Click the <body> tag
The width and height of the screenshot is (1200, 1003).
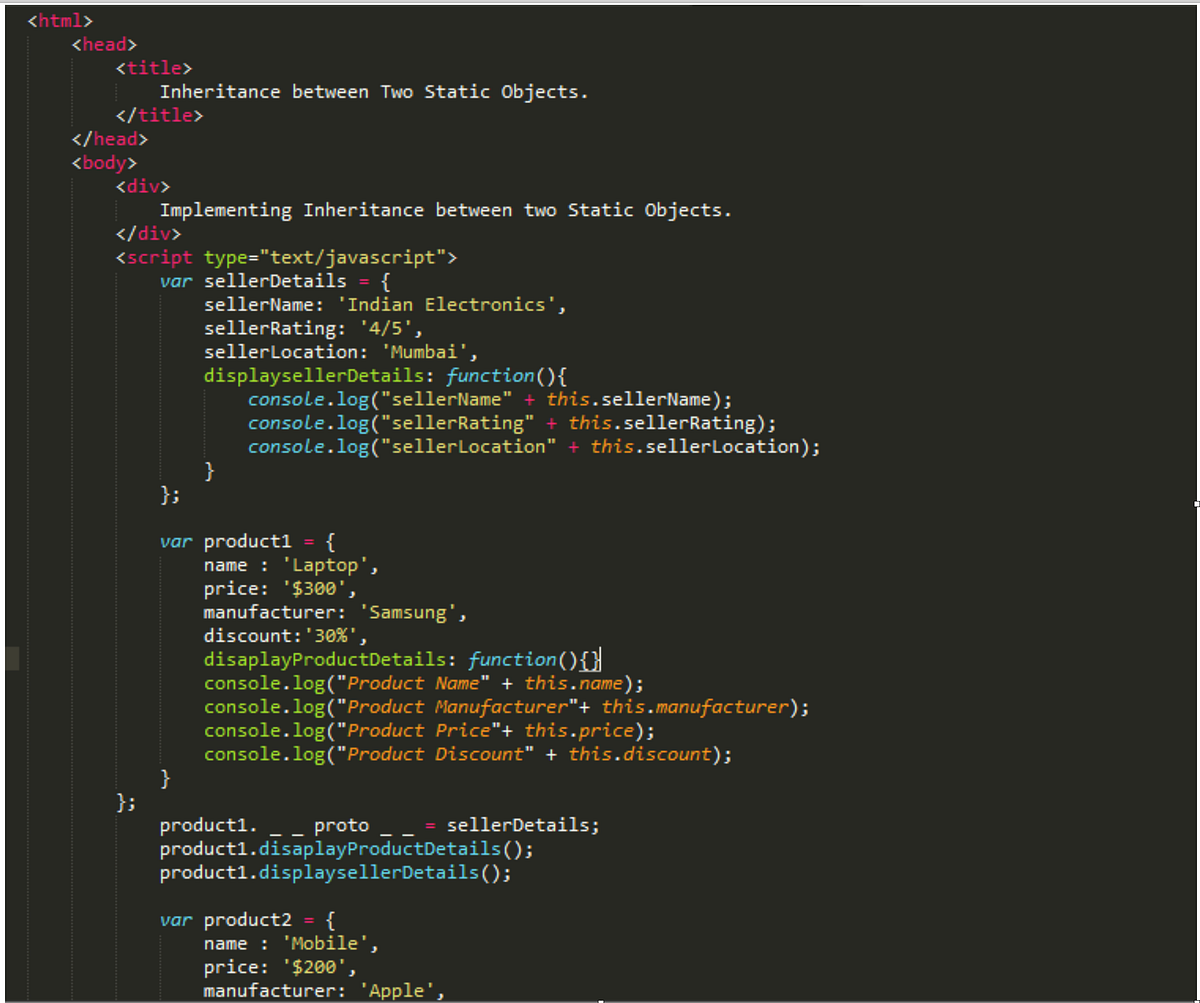pos(106,162)
